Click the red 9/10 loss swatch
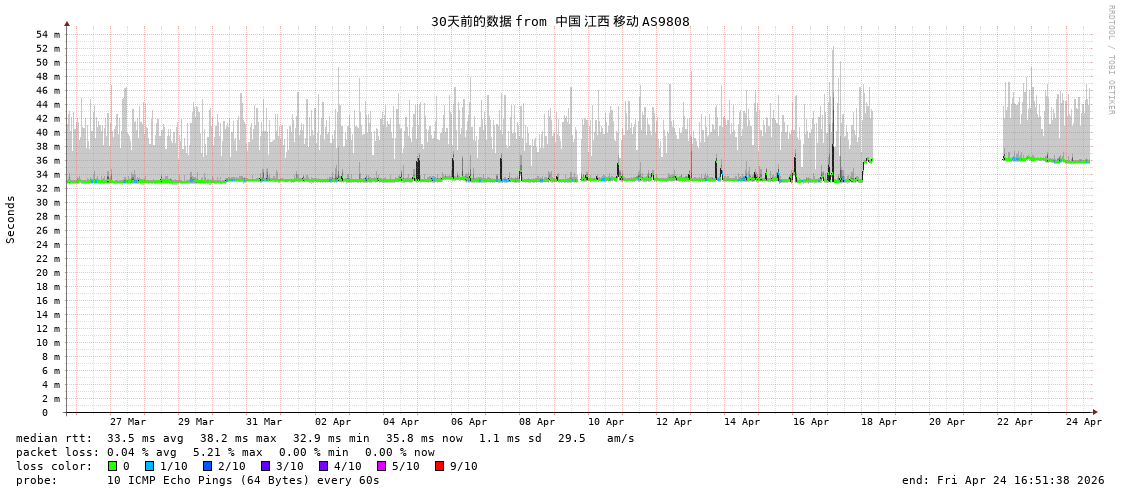 point(439,466)
